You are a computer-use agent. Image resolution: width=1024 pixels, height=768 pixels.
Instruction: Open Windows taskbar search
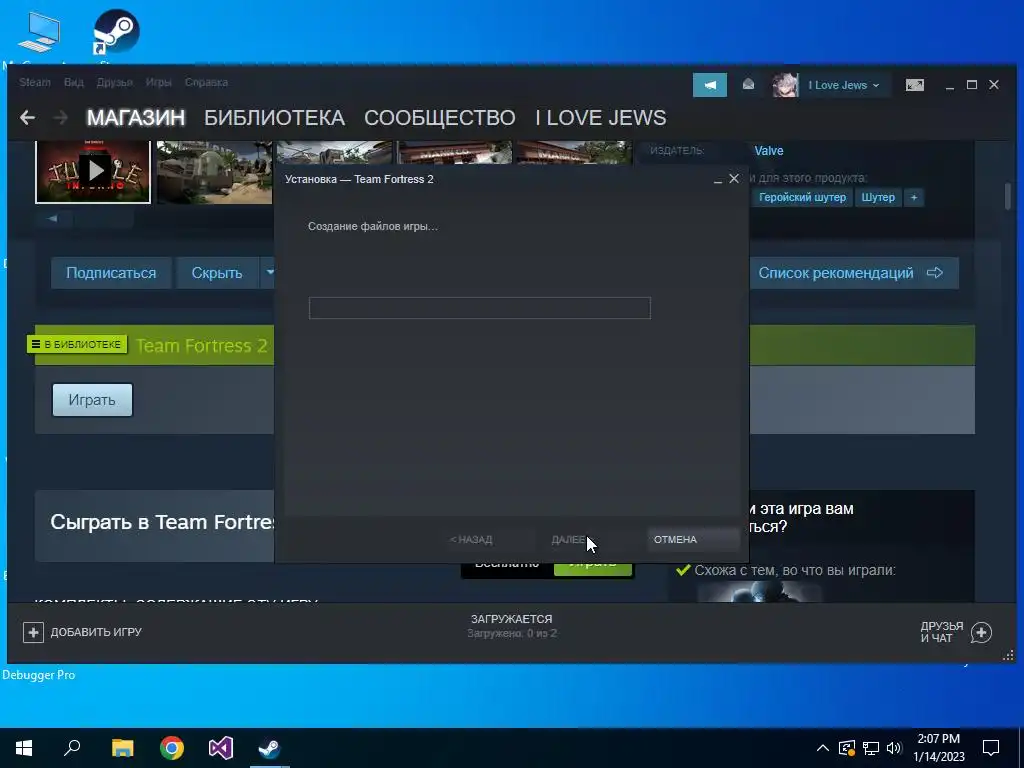pyautogui.click(x=72, y=748)
